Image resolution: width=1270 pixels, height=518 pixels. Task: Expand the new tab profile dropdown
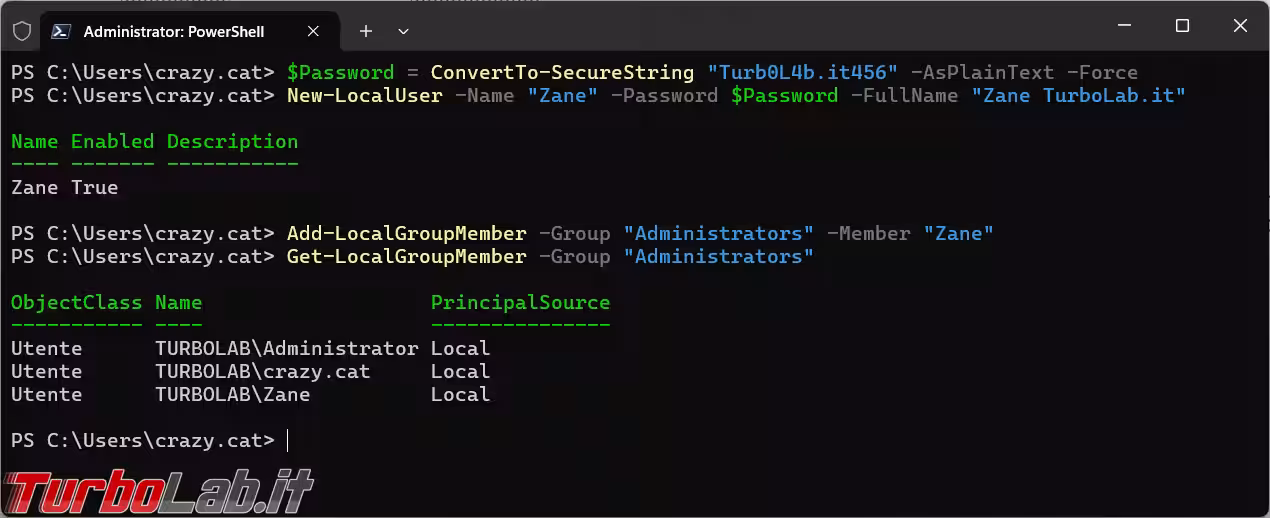403,31
